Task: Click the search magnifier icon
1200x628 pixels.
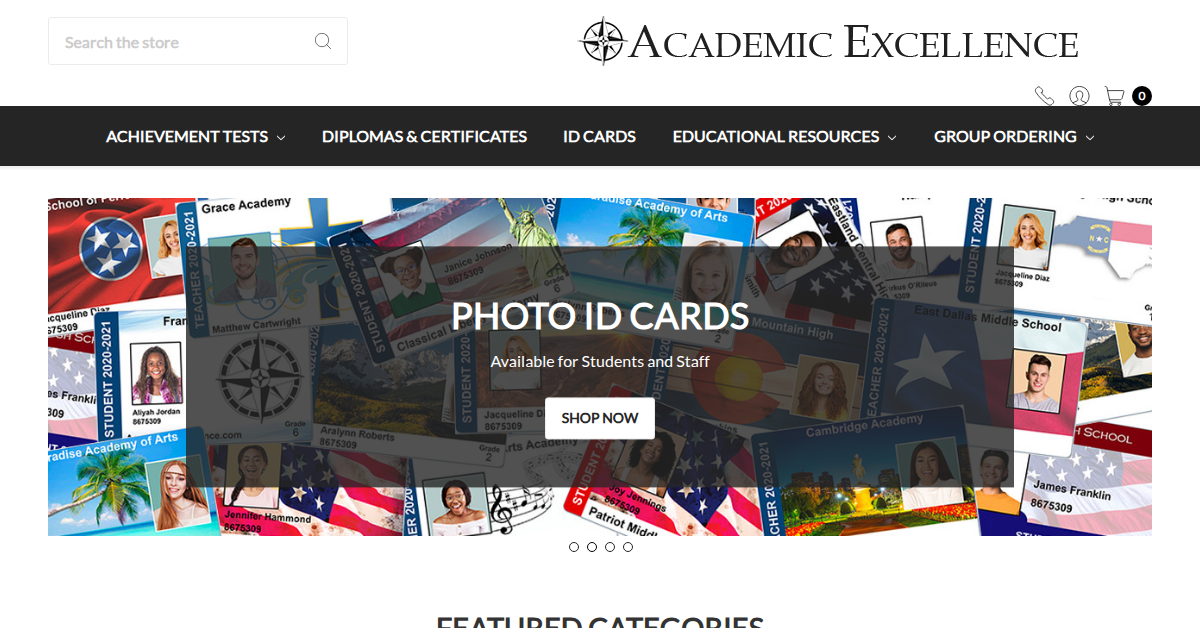Action: [x=323, y=41]
